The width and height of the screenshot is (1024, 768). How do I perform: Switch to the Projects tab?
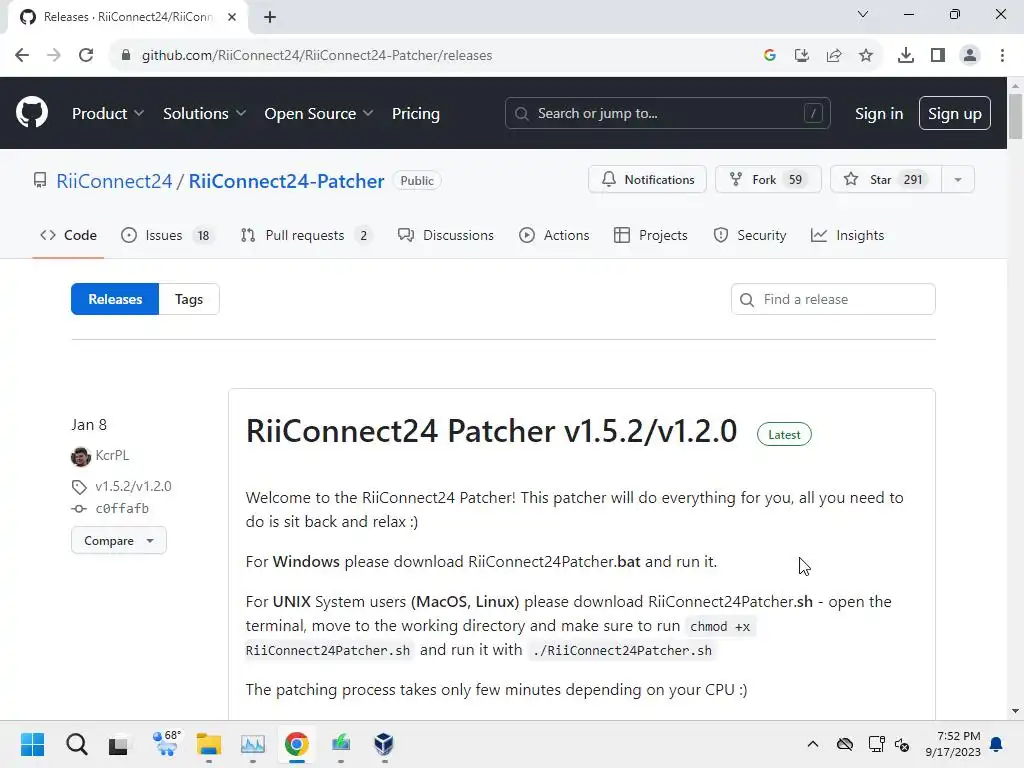click(x=650, y=235)
